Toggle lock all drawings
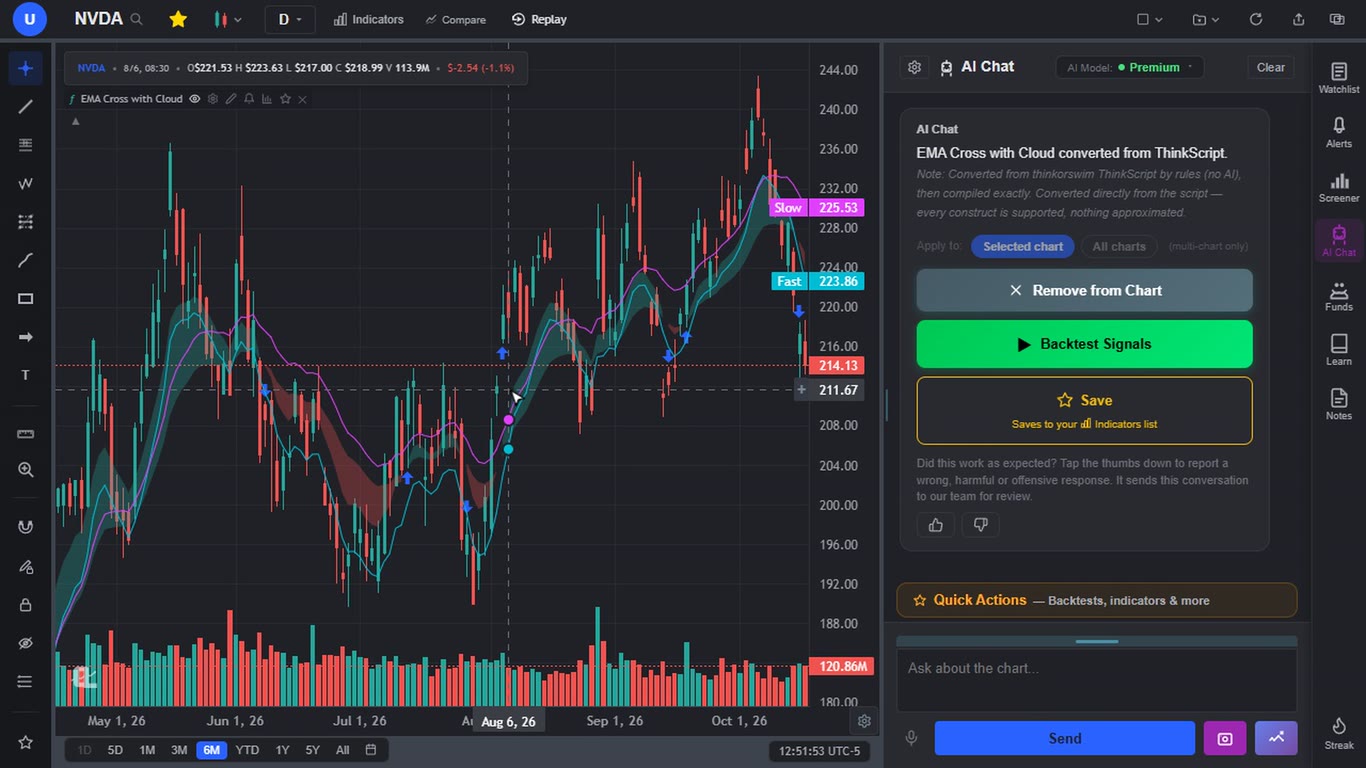 [x=26, y=605]
